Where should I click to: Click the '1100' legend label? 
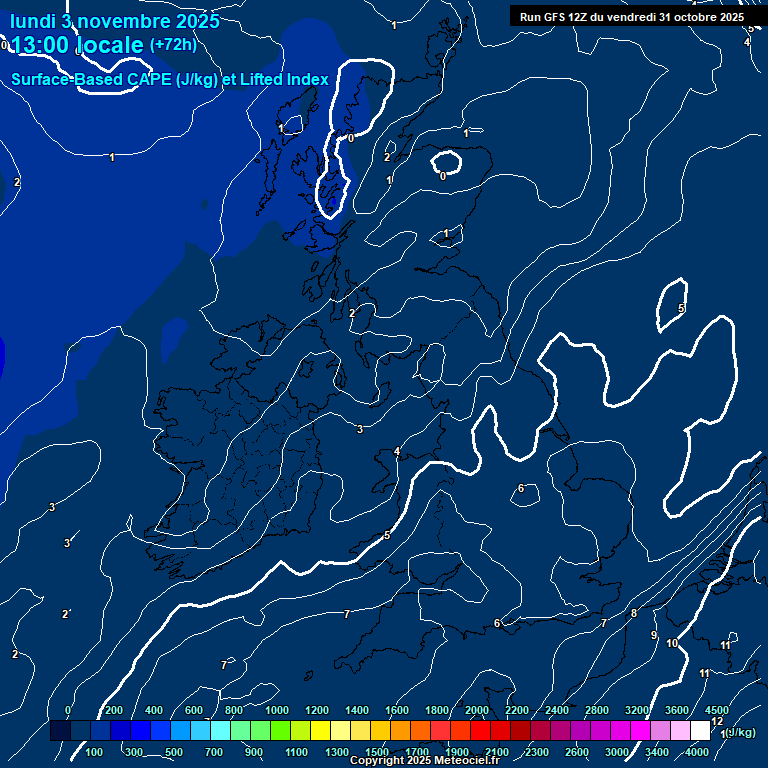[297, 752]
